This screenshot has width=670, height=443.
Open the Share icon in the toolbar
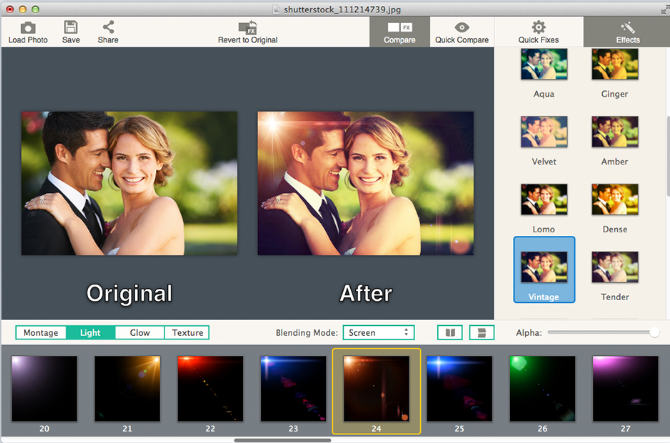point(108,27)
